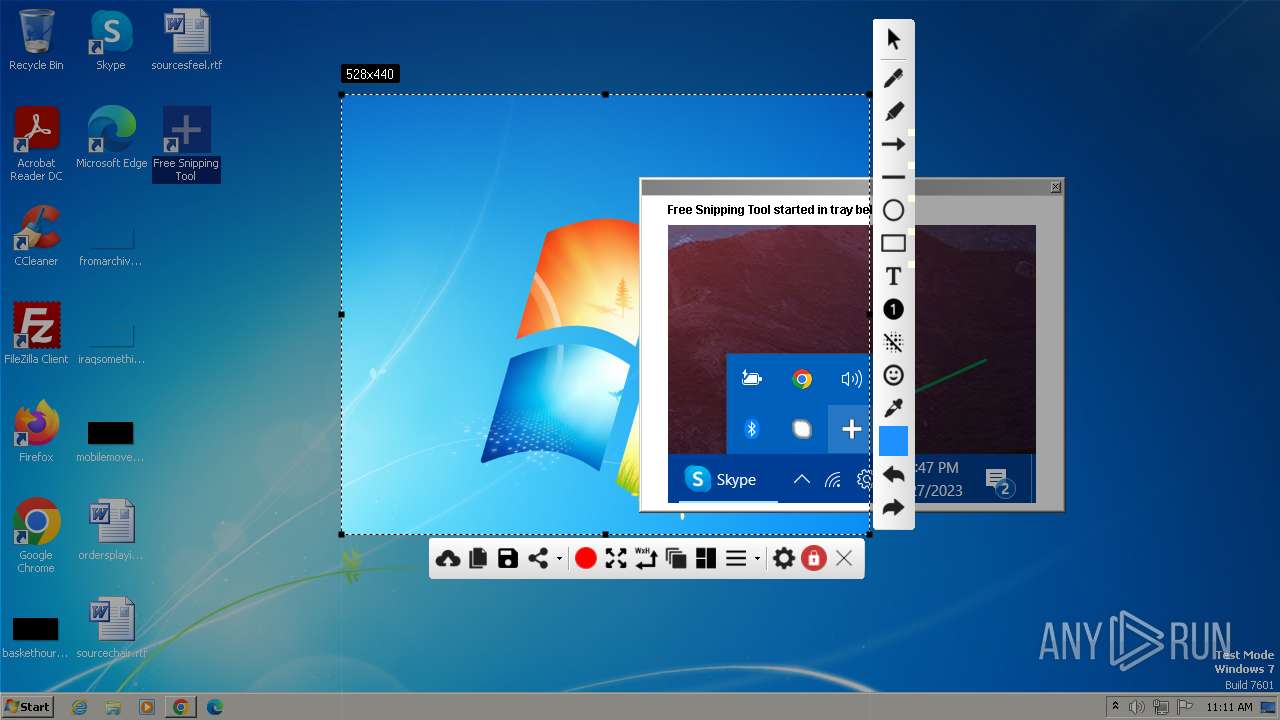Click the taskbar clock 11:11 AM
The height and width of the screenshot is (720, 1280).
[1229, 707]
